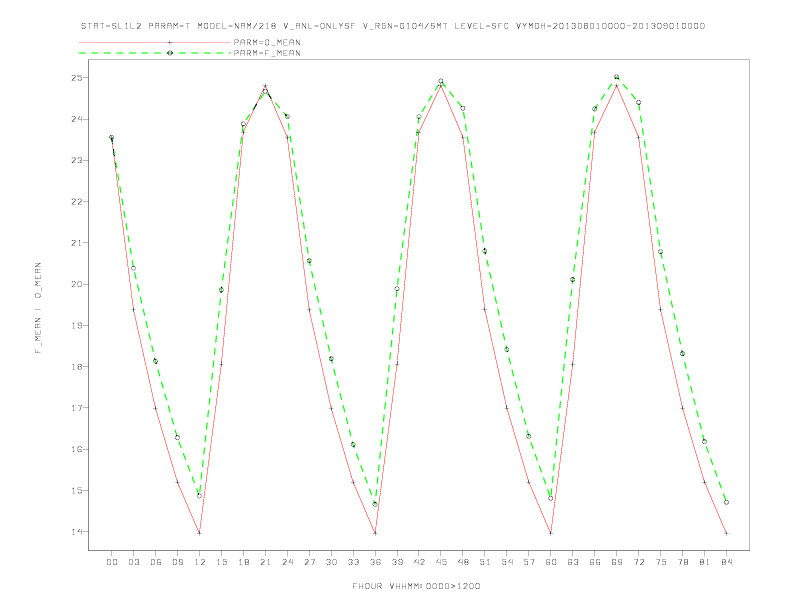Select the red O_MEAN legend line sample
Image resolution: width=792 pixels, height=612 pixels.
tap(155, 42)
